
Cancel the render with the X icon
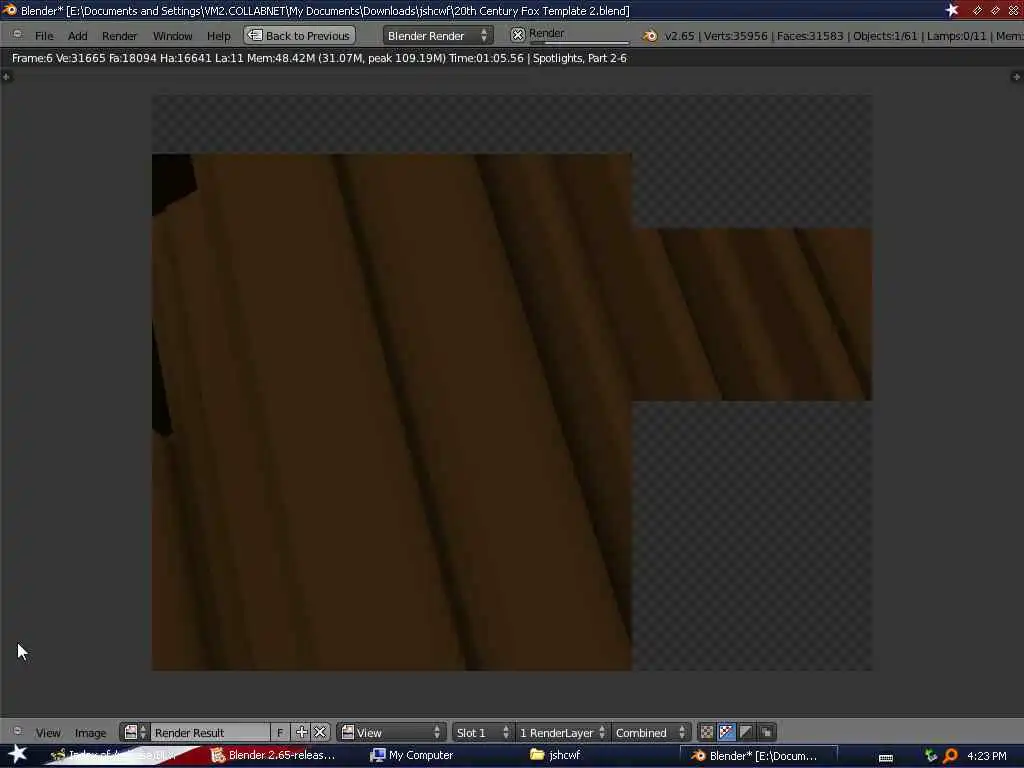click(x=517, y=35)
